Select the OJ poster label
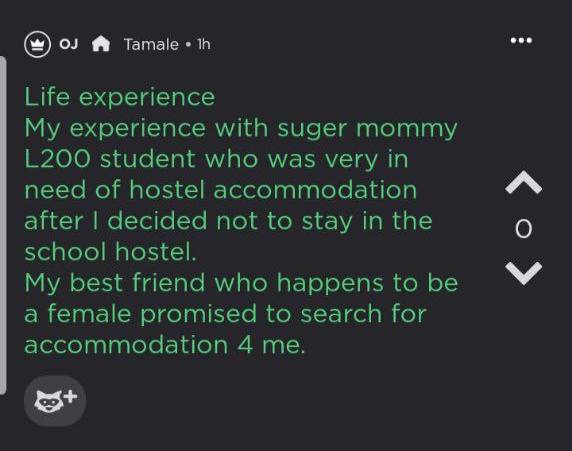572x451 pixels. (69, 44)
